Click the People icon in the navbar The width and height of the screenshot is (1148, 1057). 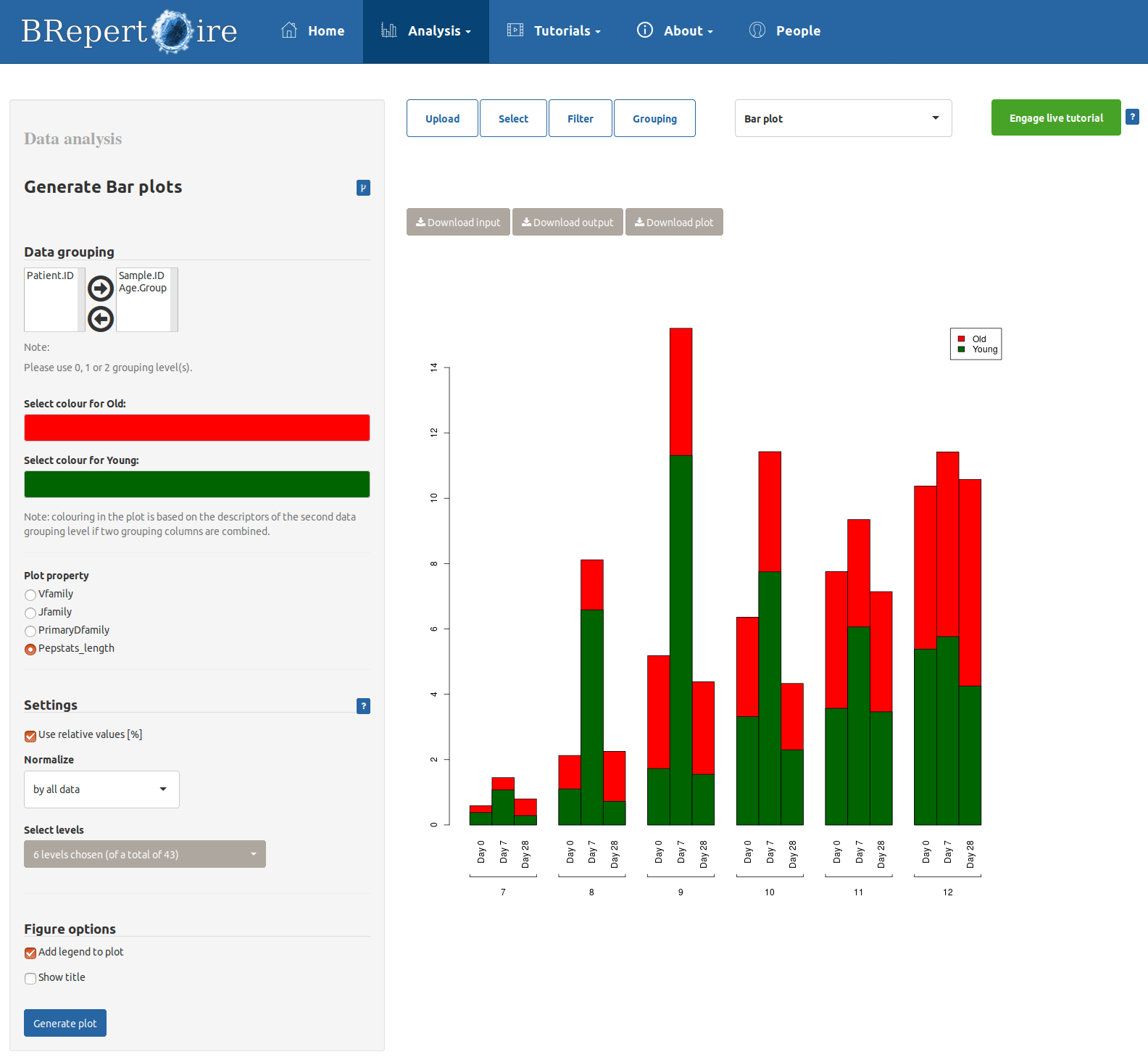(757, 30)
